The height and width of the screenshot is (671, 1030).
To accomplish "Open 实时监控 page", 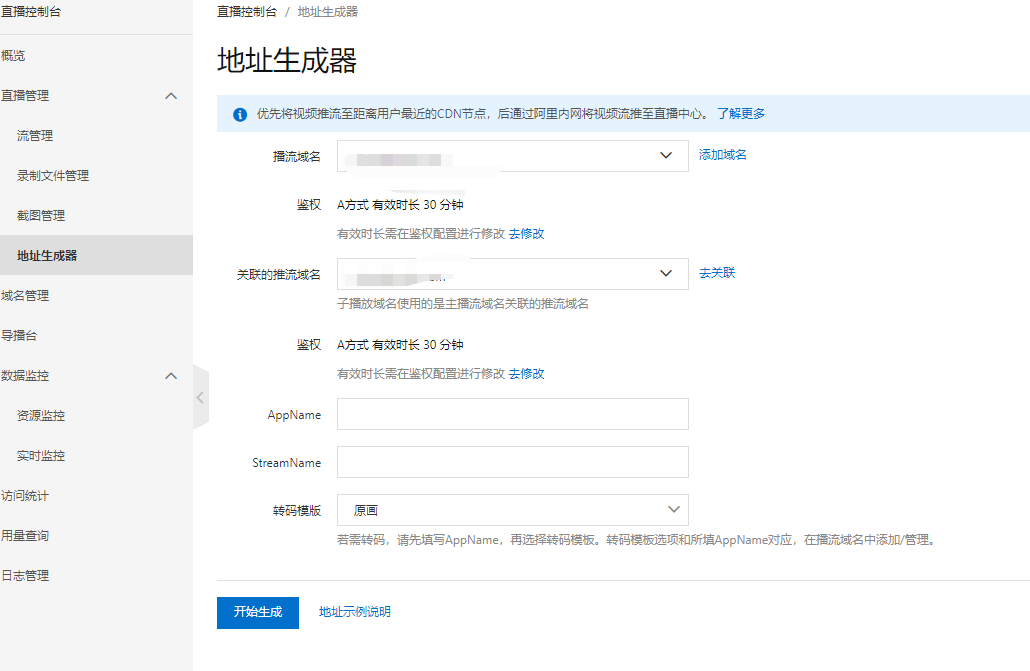I will coord(41,456).
